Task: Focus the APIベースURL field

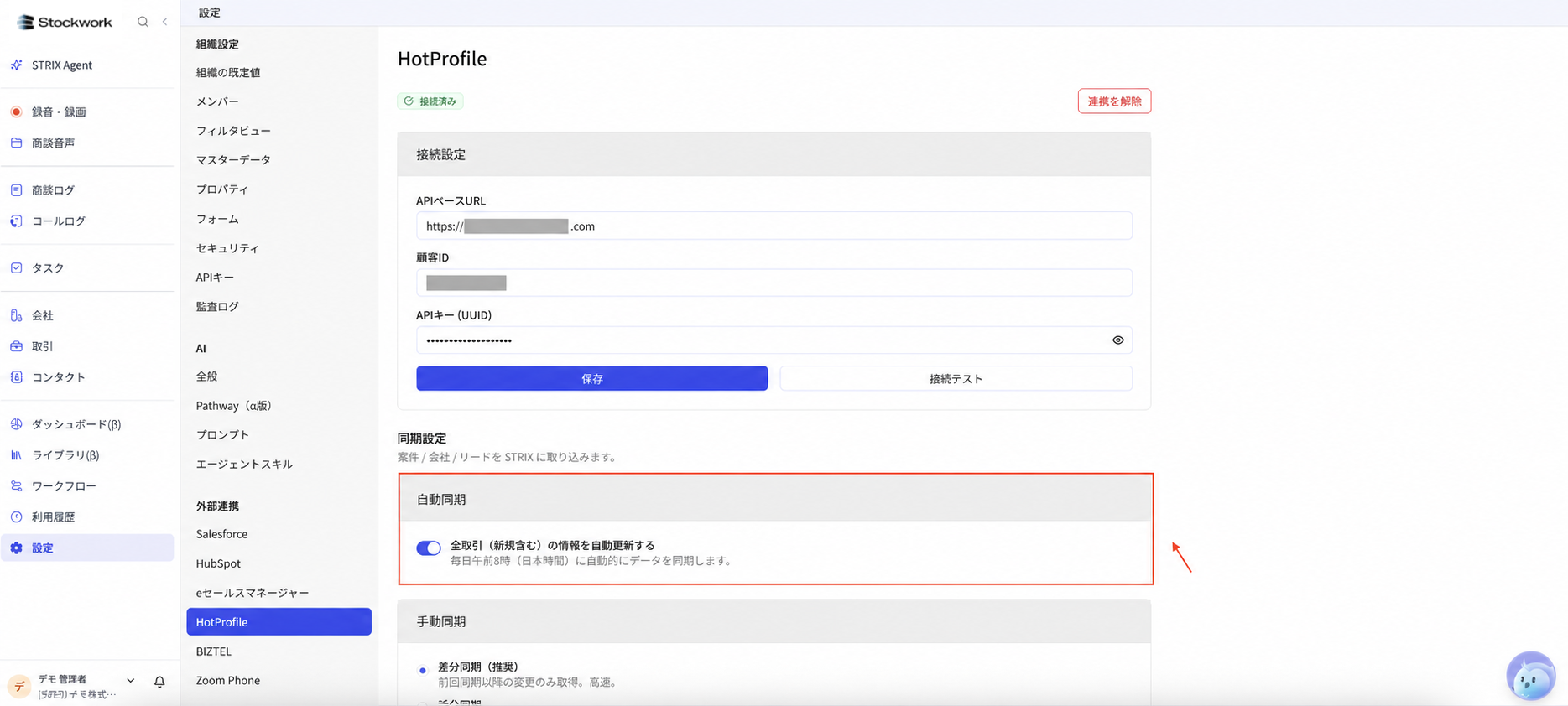Action: pyautogui.click(x=774, y=226)
